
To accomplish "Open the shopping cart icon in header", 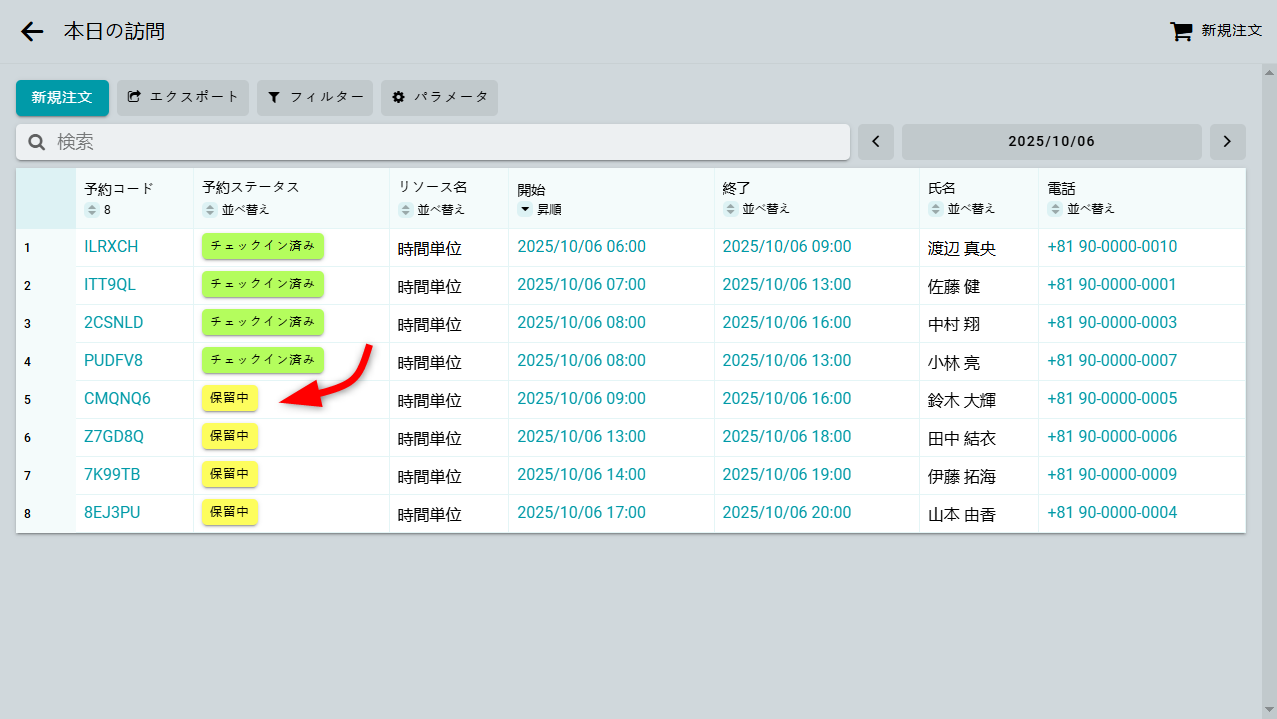I will 1181,32.
